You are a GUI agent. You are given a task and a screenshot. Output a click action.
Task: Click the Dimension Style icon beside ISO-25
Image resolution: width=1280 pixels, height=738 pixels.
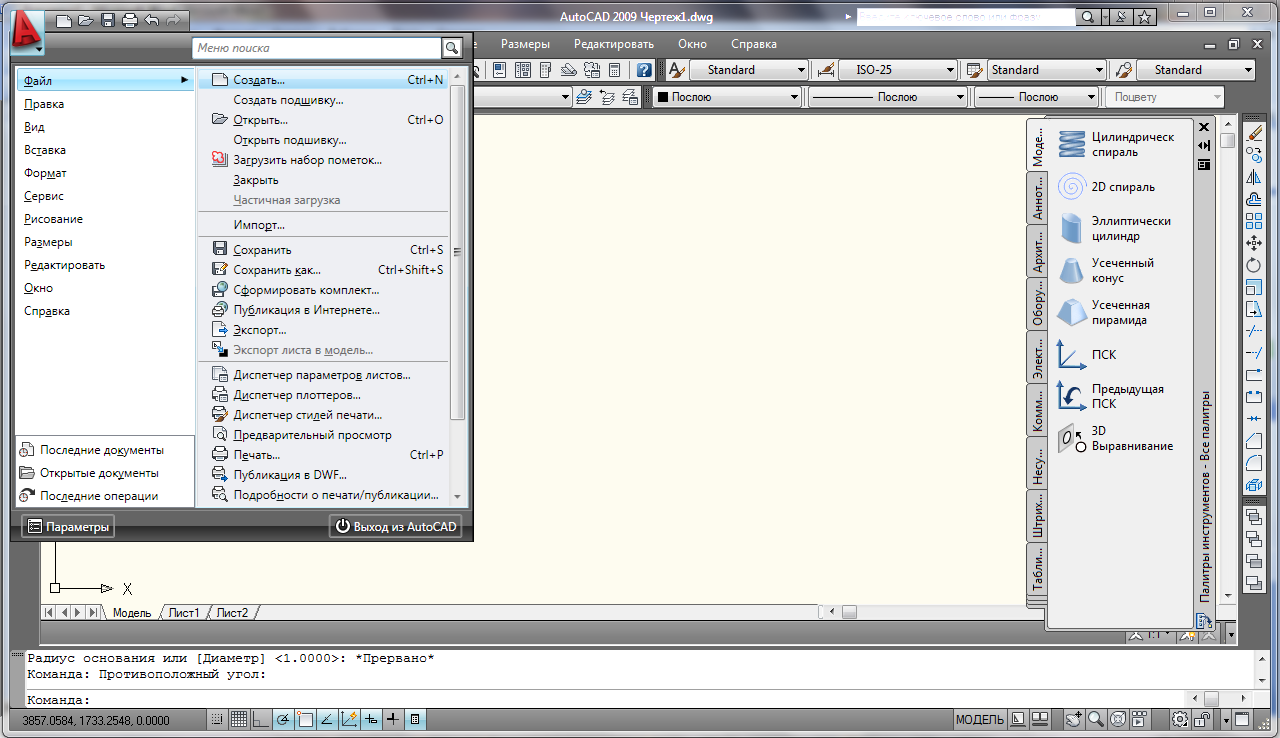coord(826,70)
